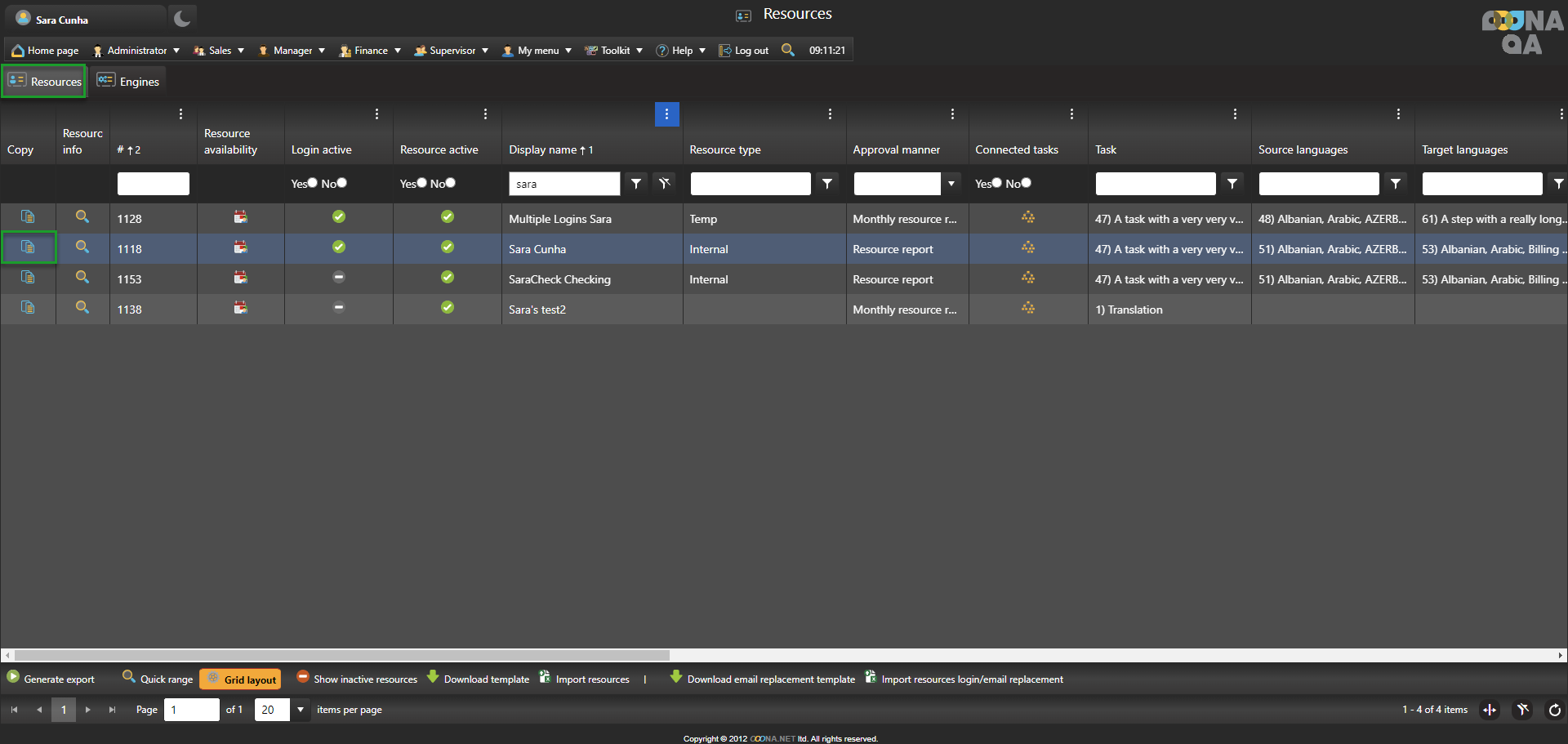Select No for Resource active filter
Screen dimensions: 1568x744
pos(450,183)
